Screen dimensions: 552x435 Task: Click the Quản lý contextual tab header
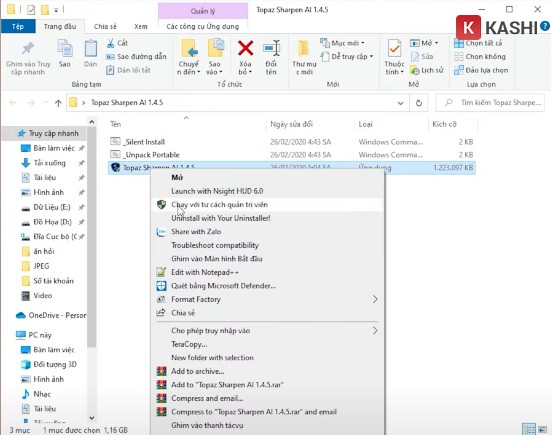(203, 11)
